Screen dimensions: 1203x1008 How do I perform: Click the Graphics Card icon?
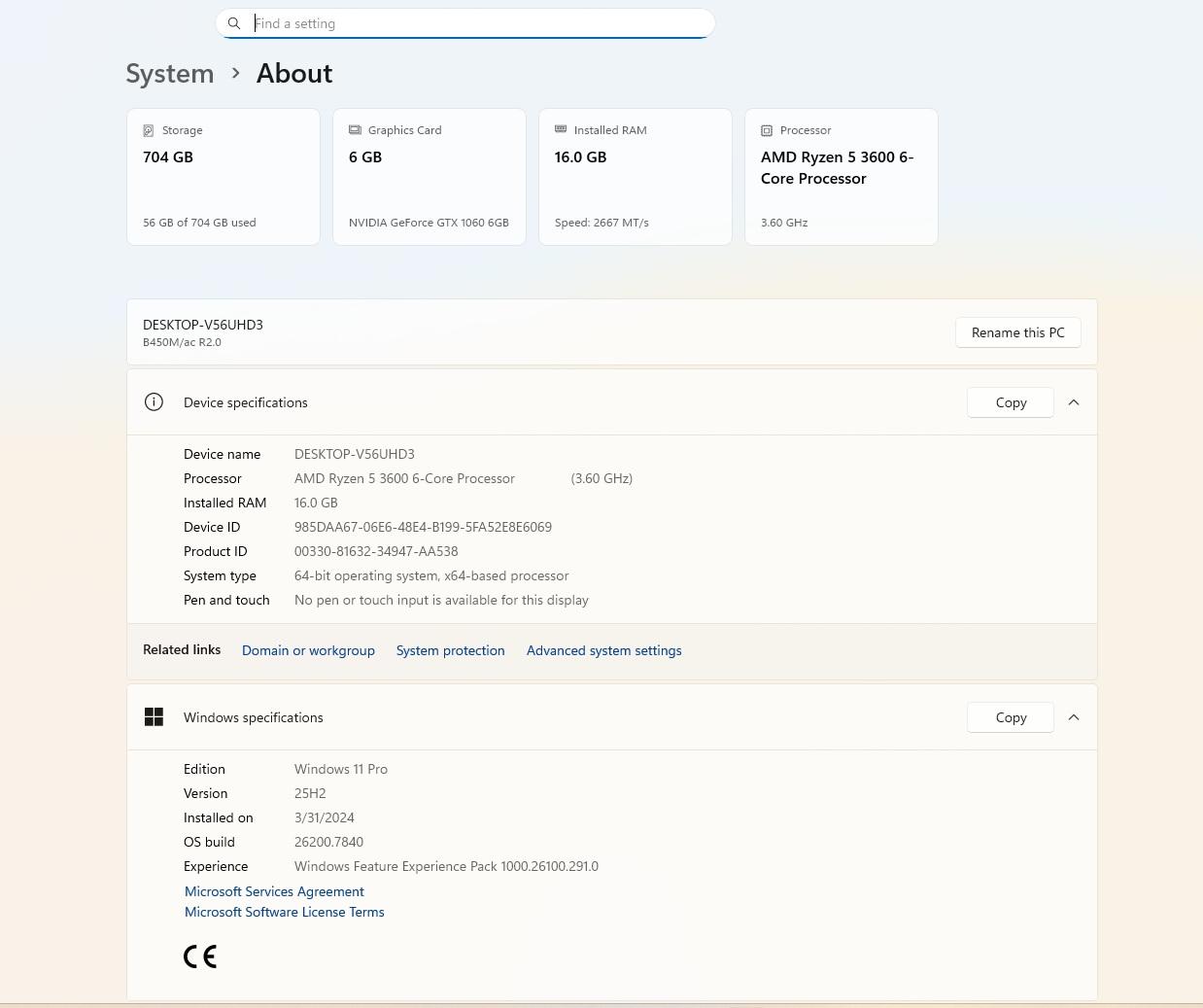[355, 130]
